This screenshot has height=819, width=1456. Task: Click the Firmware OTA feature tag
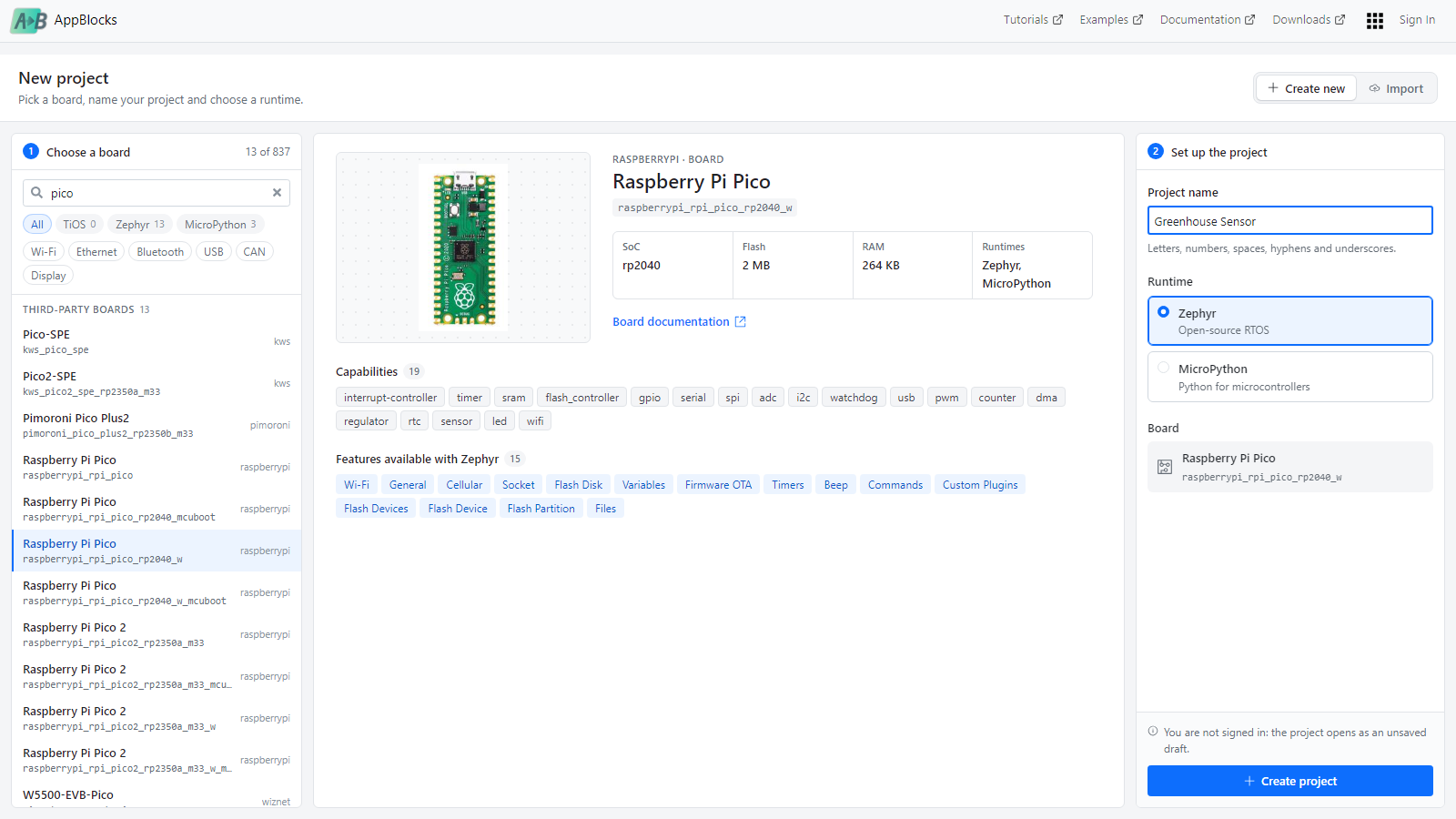coord(719,485)
